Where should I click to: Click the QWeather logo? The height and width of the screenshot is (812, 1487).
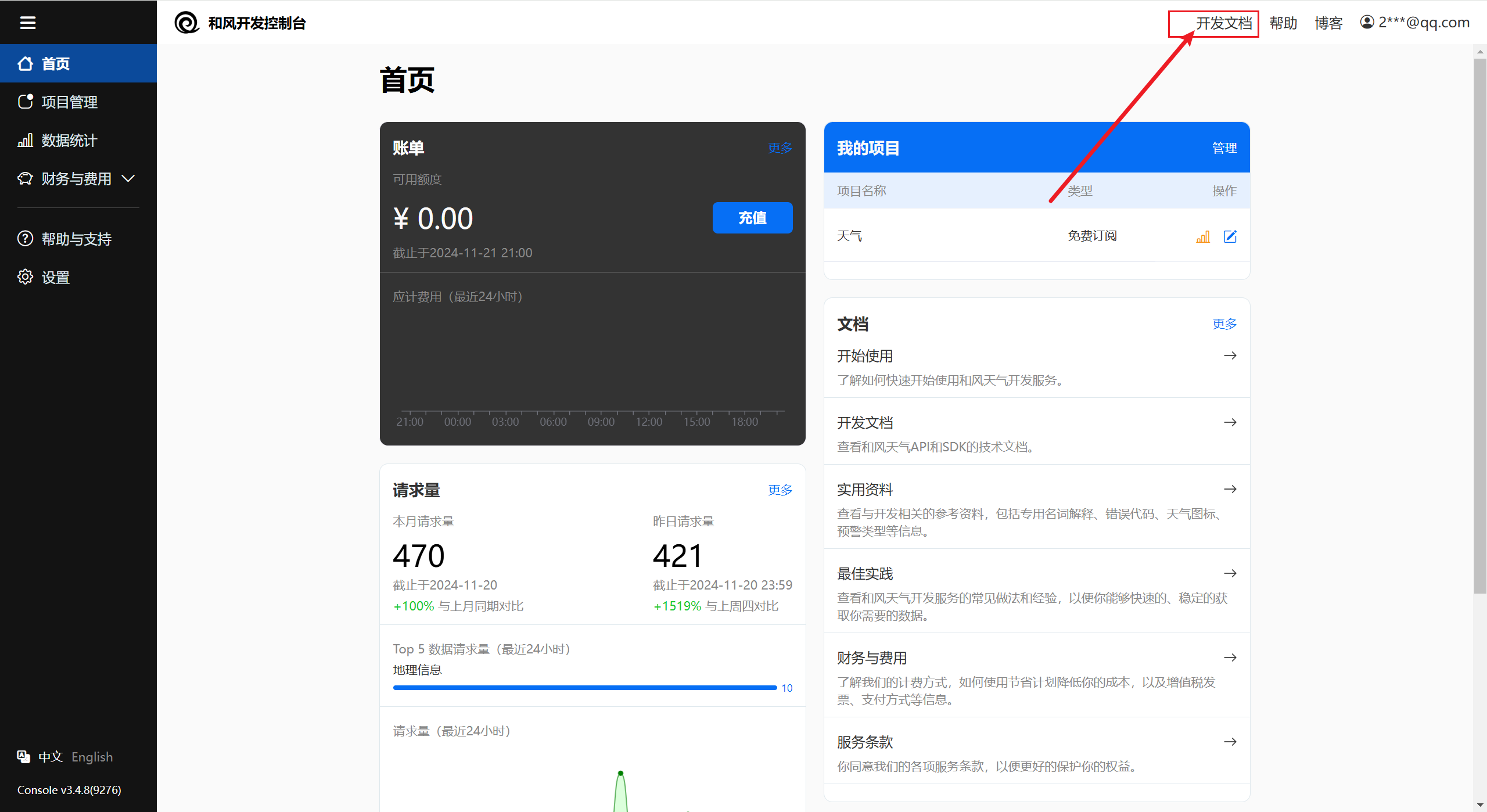pos(186,23)
